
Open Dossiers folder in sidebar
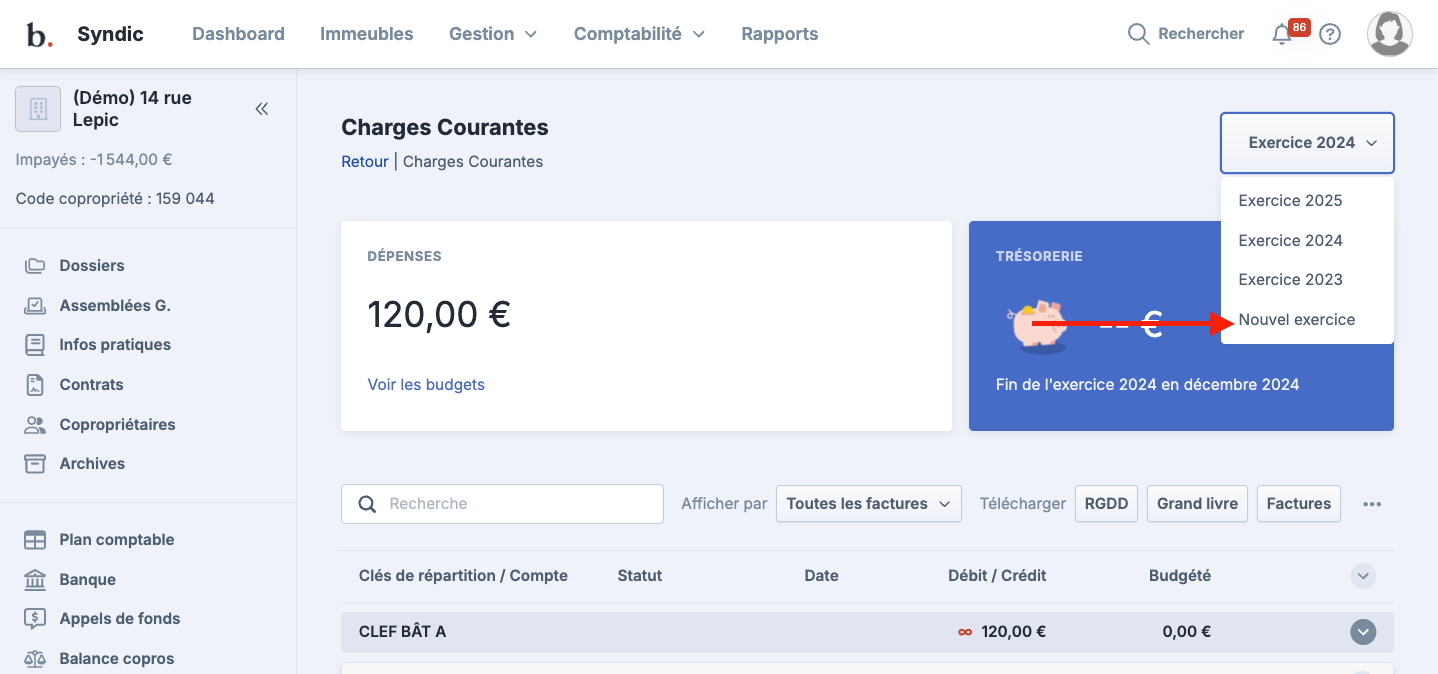[x=91, y=265]
